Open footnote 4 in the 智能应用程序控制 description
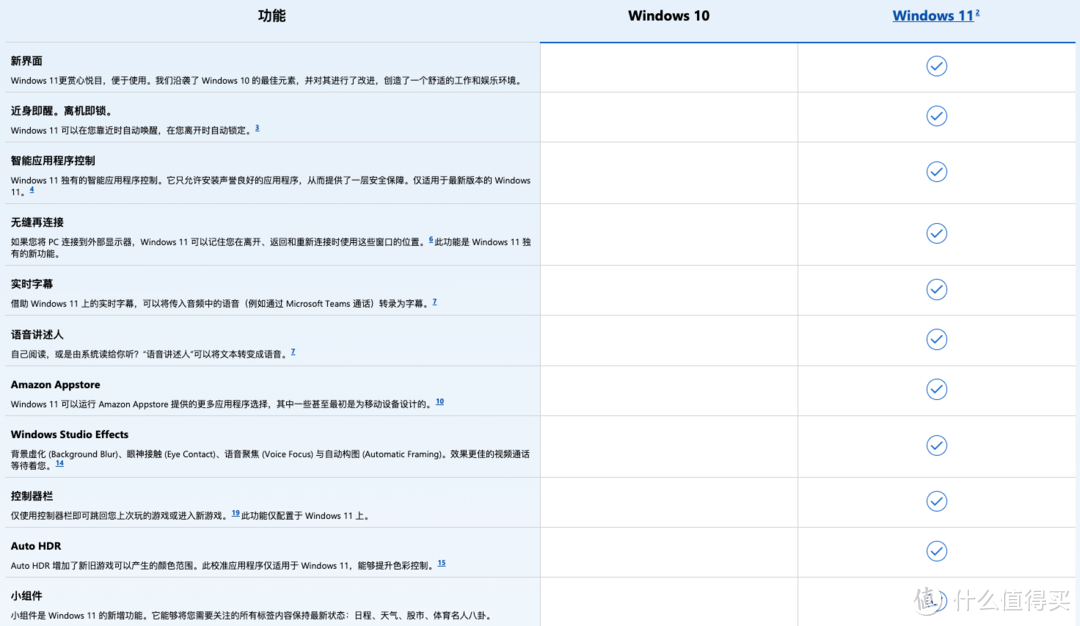Image resolution: width=1080 pixels, height=626 pixels. [32, 189]
